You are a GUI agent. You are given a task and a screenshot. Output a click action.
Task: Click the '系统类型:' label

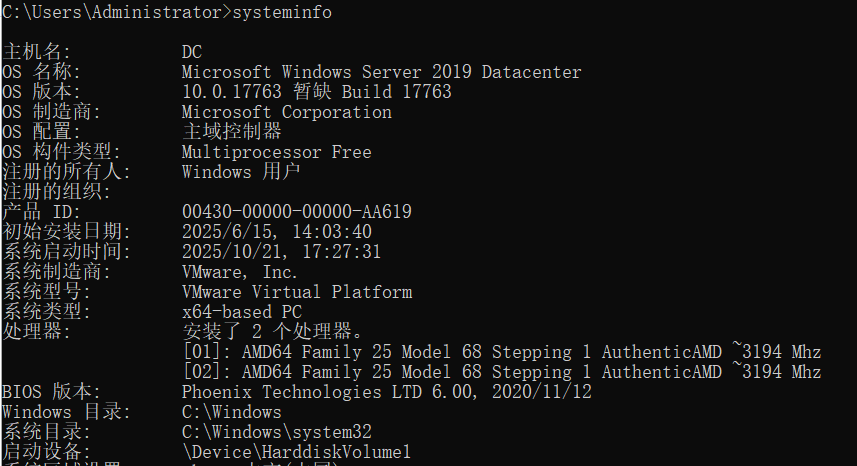[46, 311]
